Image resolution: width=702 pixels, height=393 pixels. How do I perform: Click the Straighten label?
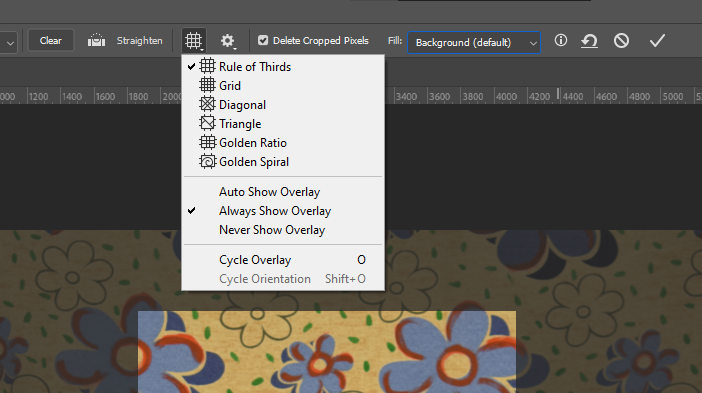tap(140, 41)
